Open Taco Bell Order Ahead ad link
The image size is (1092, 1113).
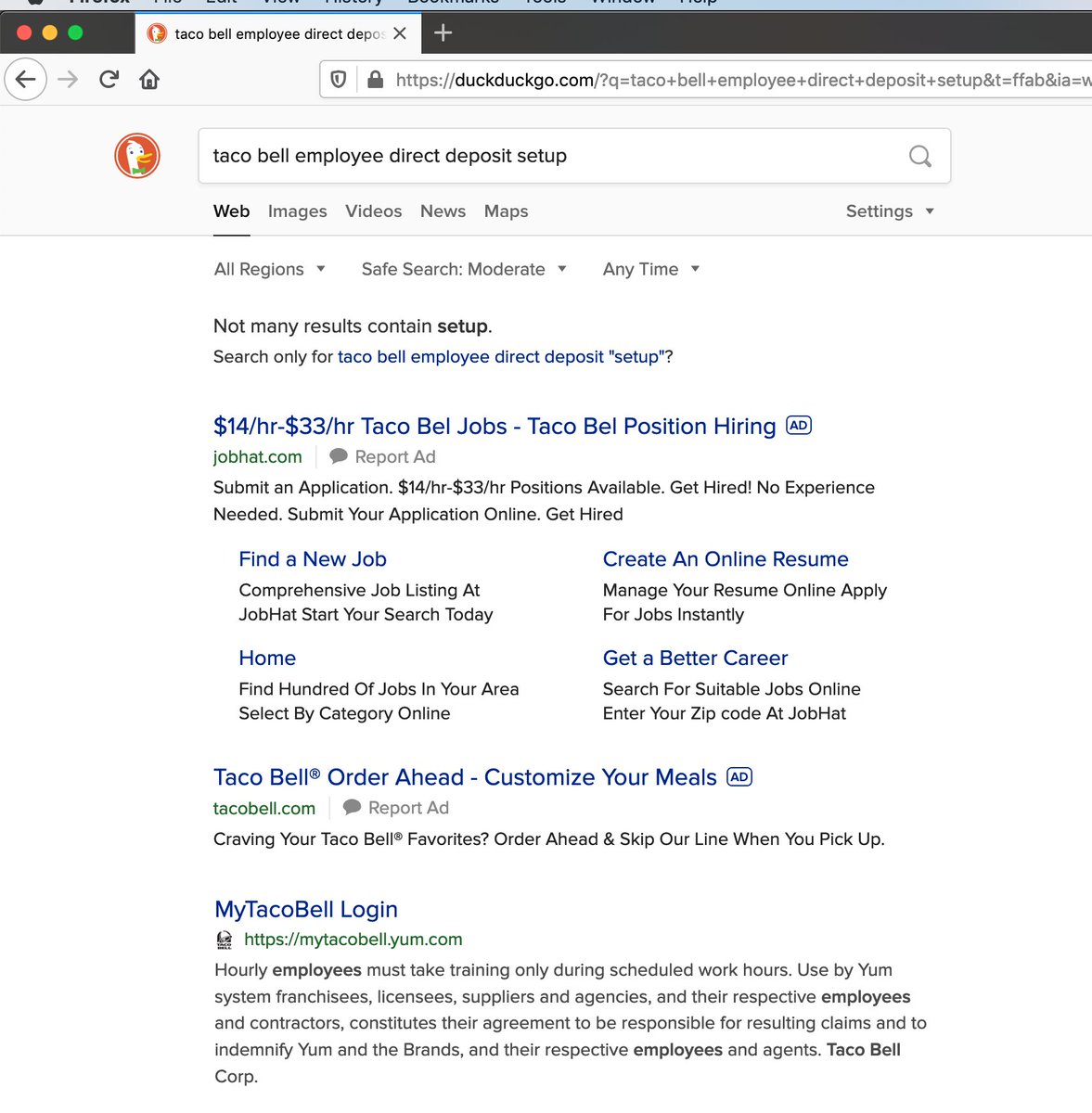coord(465,777)
